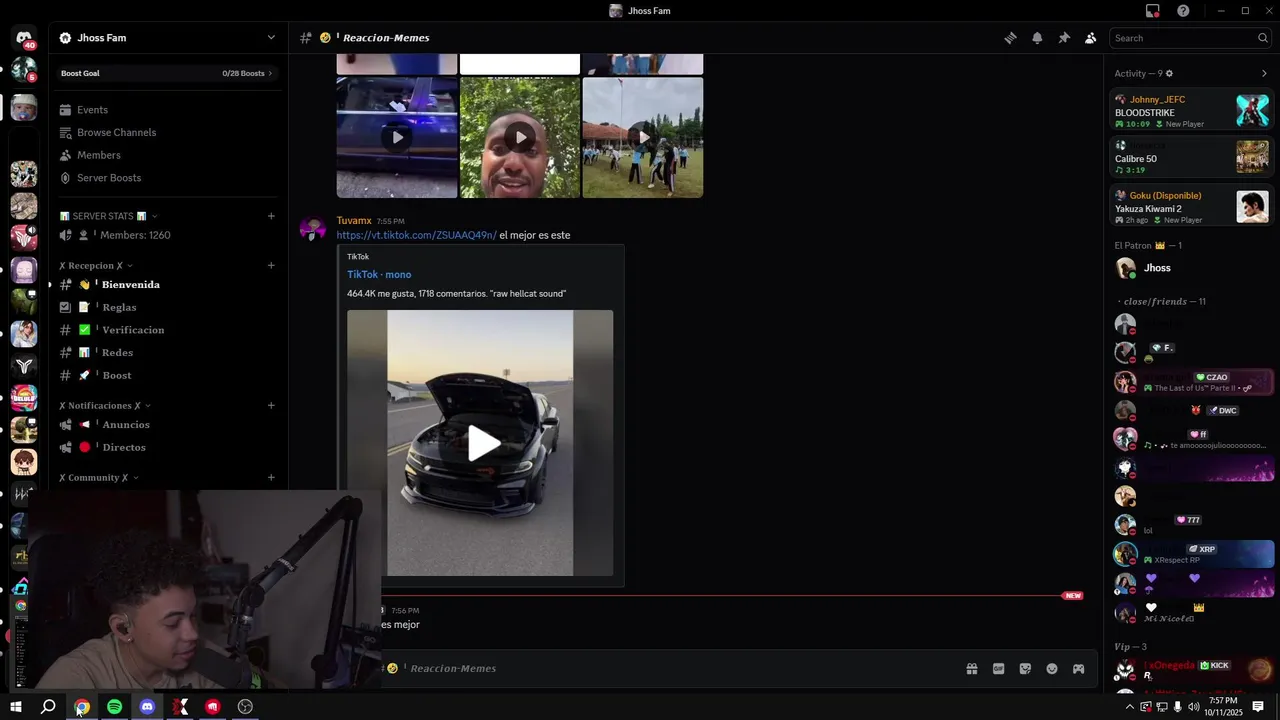Open the apps game controller icon

1078,669
